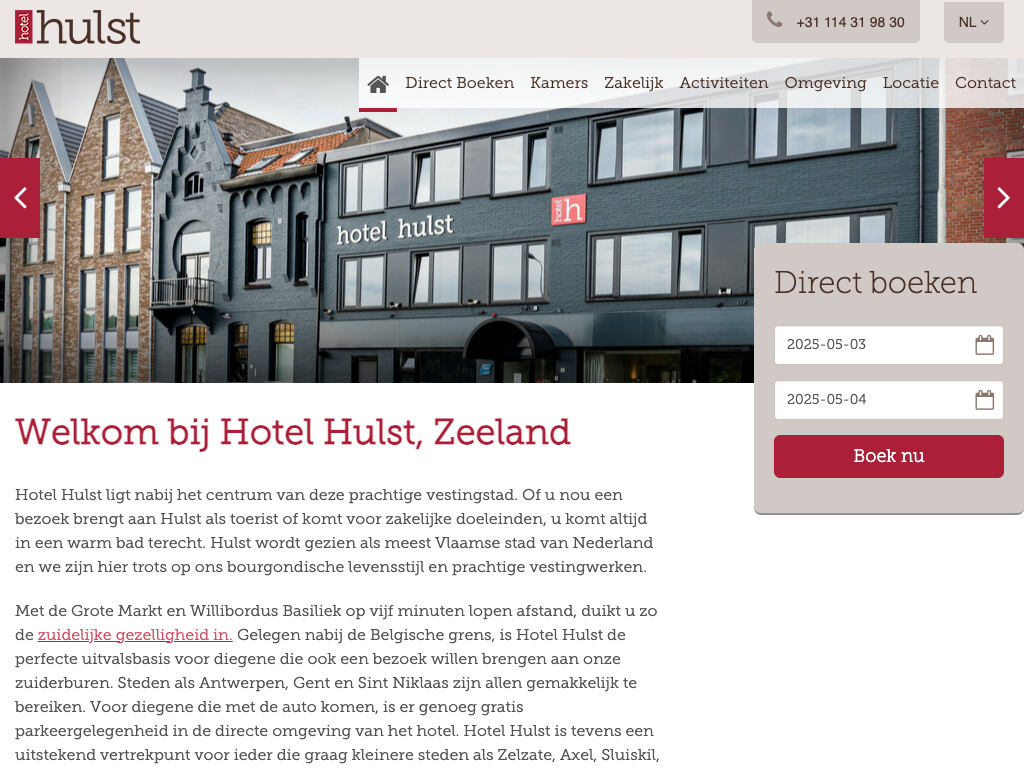
Task: Click the phone icon in header
Action: [x=775, y=20]
